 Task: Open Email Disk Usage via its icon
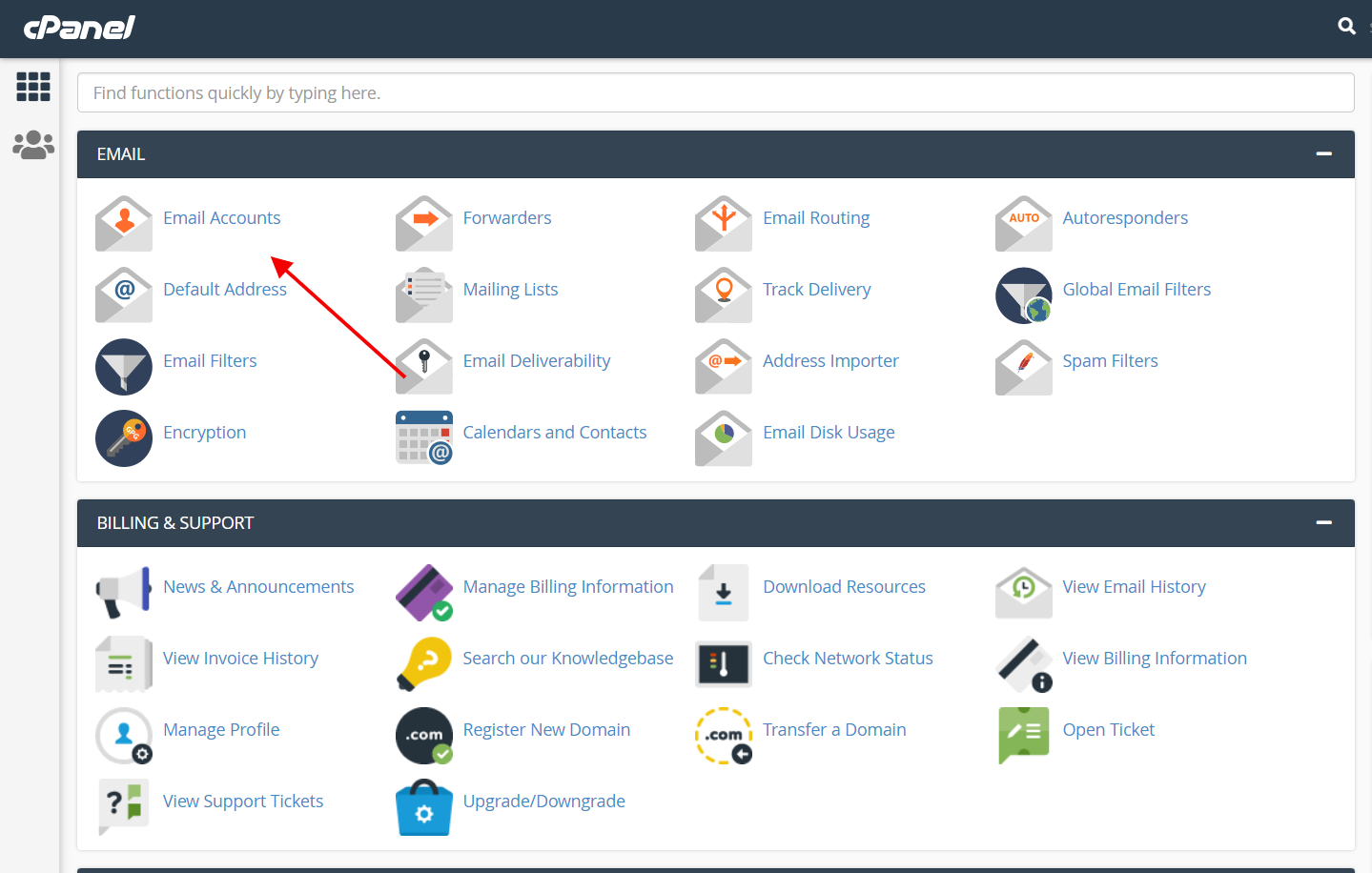(x=723, y=437)
